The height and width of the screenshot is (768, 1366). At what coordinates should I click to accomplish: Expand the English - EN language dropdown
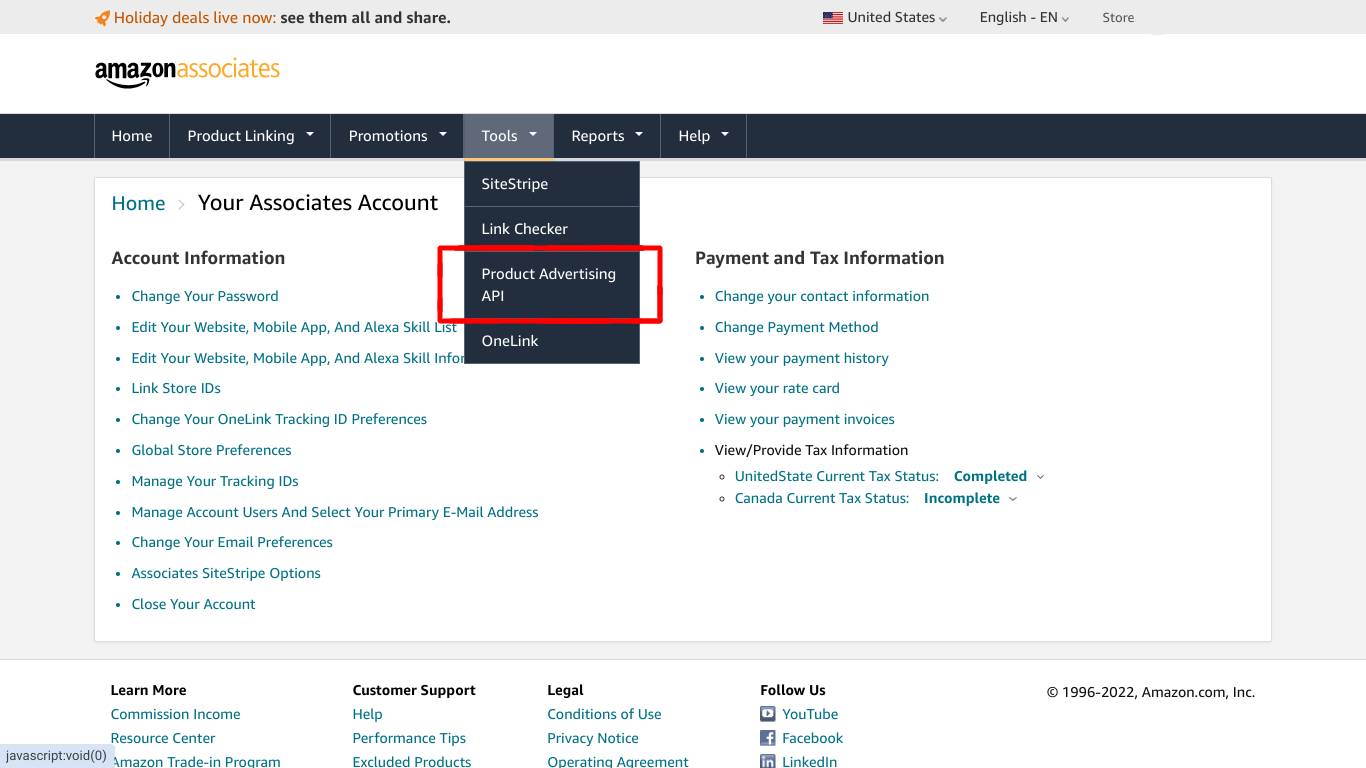1022,17
